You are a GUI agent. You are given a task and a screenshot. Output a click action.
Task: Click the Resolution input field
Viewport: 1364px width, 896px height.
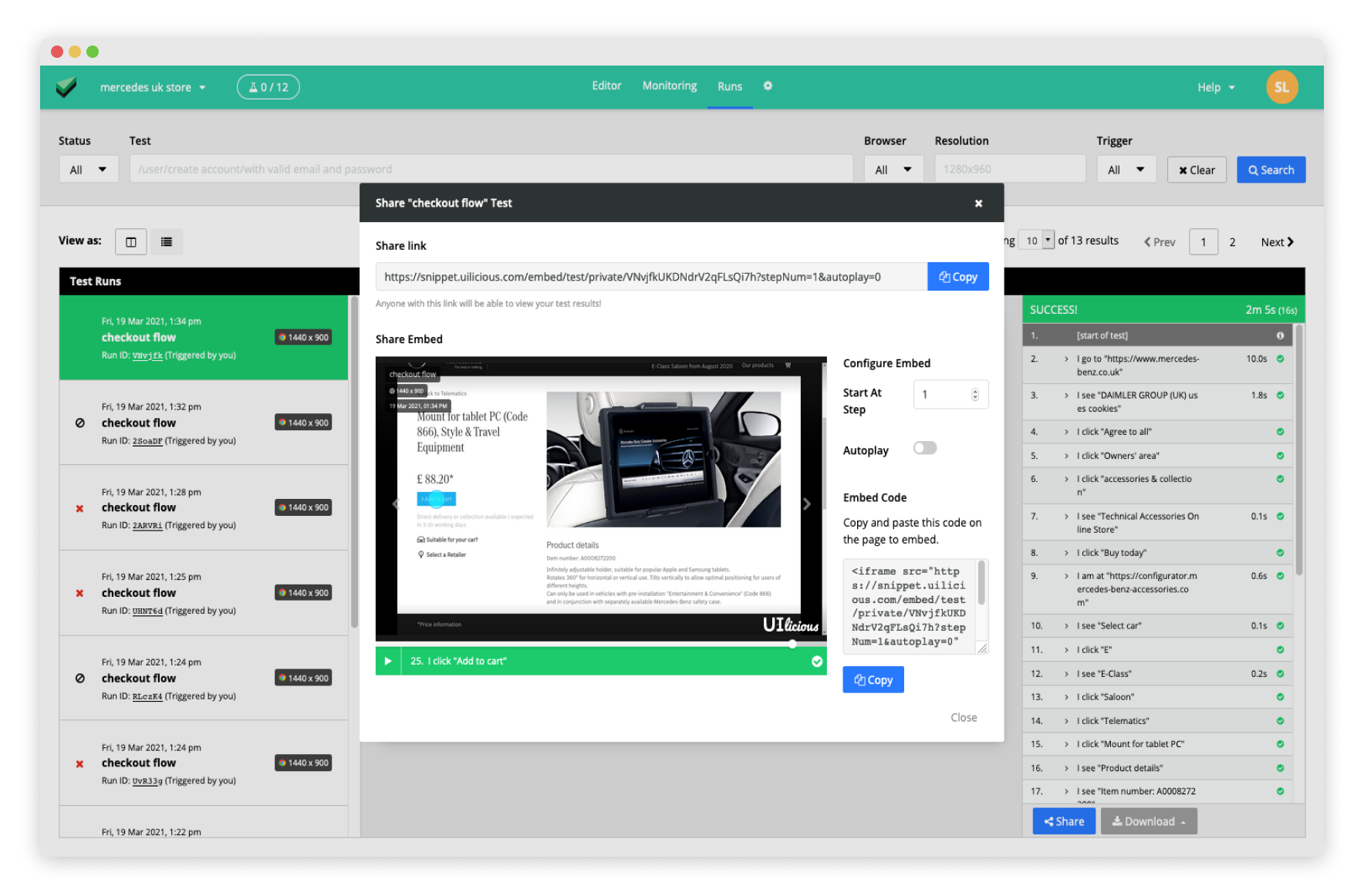click(x=1009, y=168)
